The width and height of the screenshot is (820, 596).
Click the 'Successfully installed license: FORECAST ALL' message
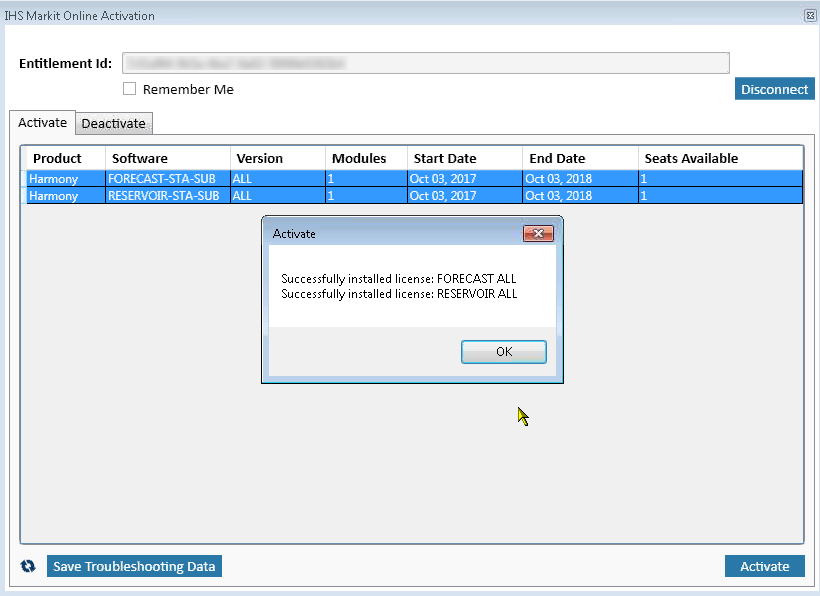[x=398, y=279]
